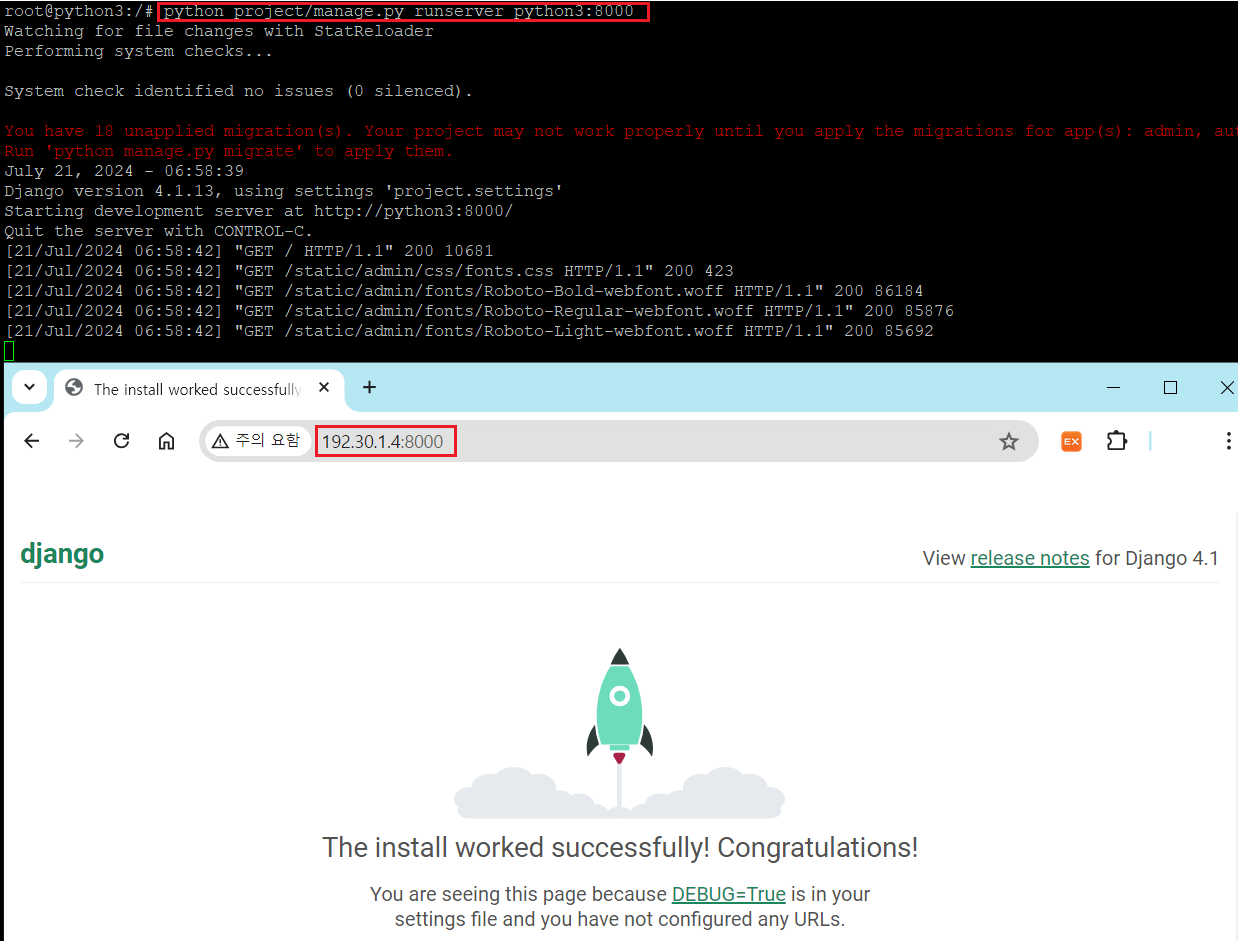Maximize the browser window

pyautogui.click(x=1170, y=388)
